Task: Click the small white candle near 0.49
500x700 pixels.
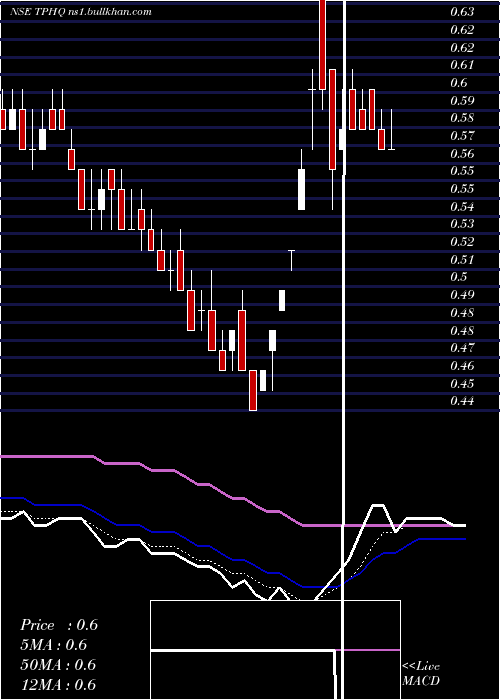Action: [282, 300]
